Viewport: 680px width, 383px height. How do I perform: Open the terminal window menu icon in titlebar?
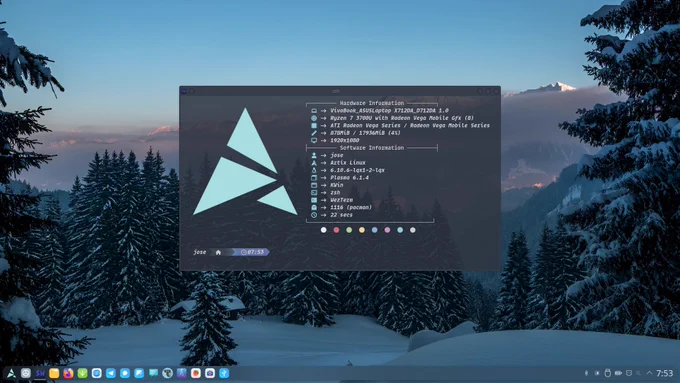click(184, 91)
